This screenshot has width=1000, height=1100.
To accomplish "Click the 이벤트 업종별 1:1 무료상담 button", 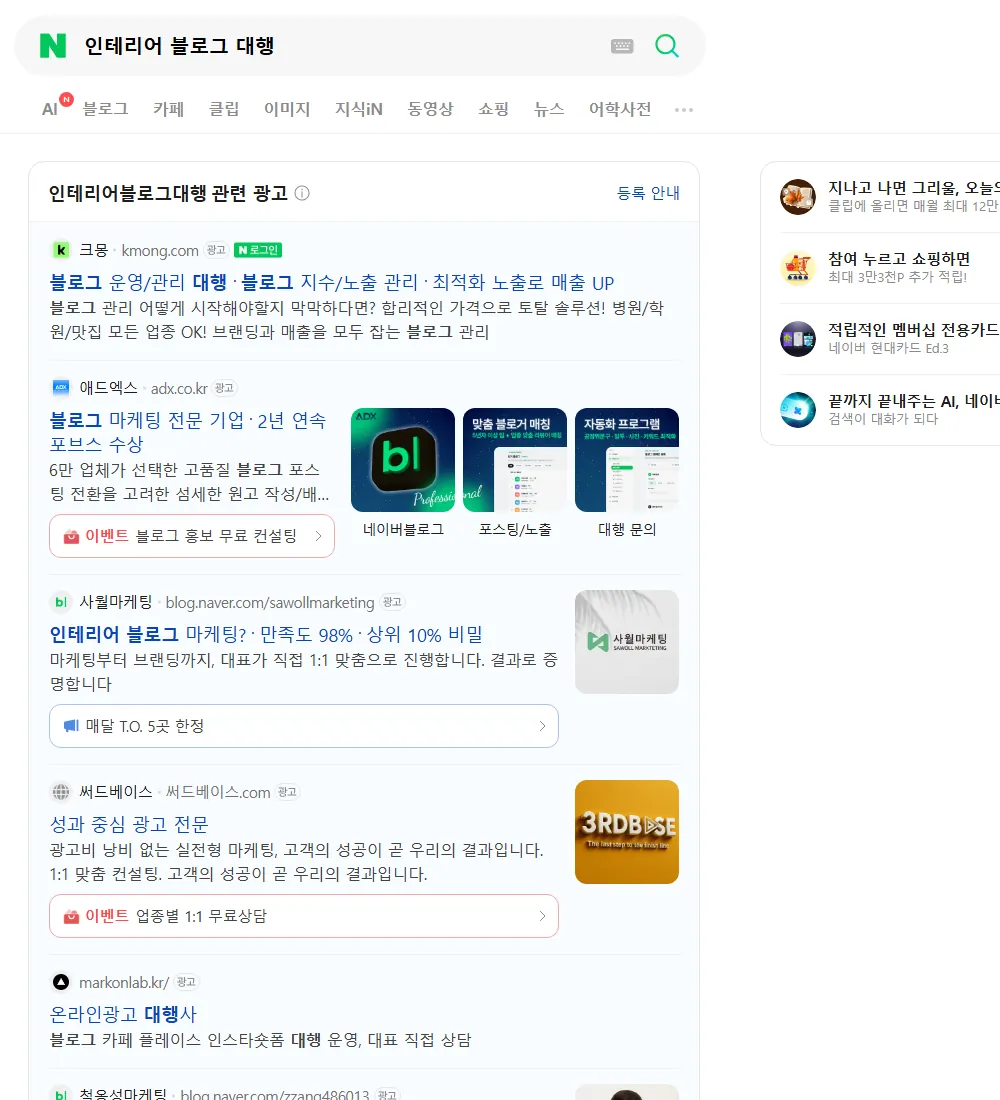I will tap(304, 916).
